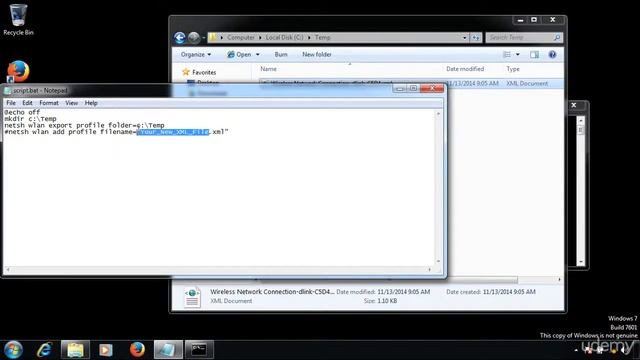Click the Notepad vertical scrollbar down arrow
The width and height of the screenshot is (640, 360).
point(439,261)
